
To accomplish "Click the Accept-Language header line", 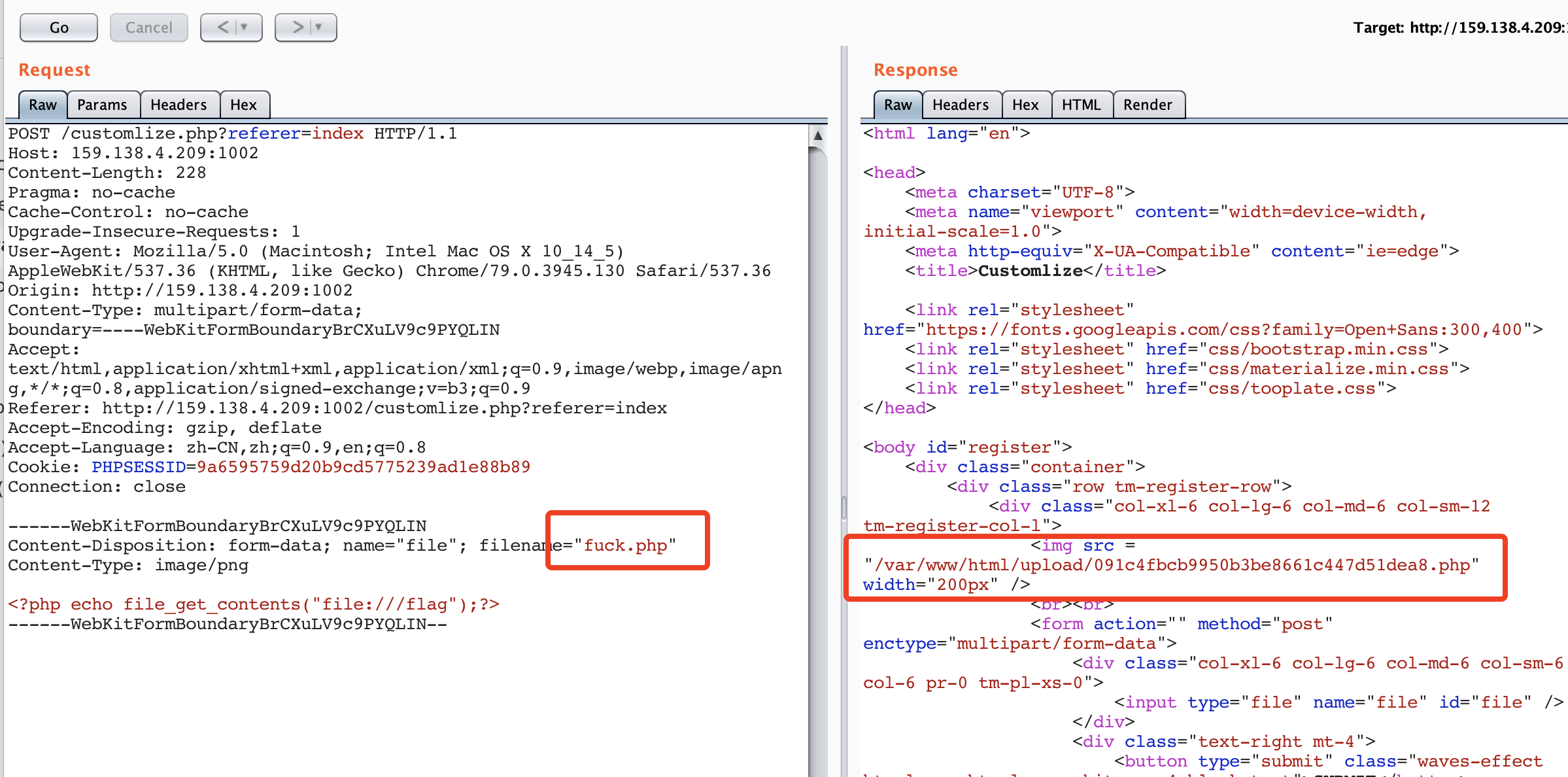I will 216,447.
